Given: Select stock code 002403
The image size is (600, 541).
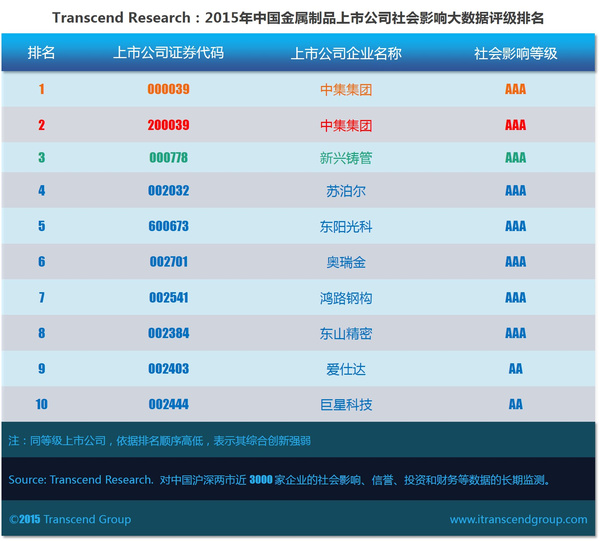Looking at the screenshot, I should point(168,369).
